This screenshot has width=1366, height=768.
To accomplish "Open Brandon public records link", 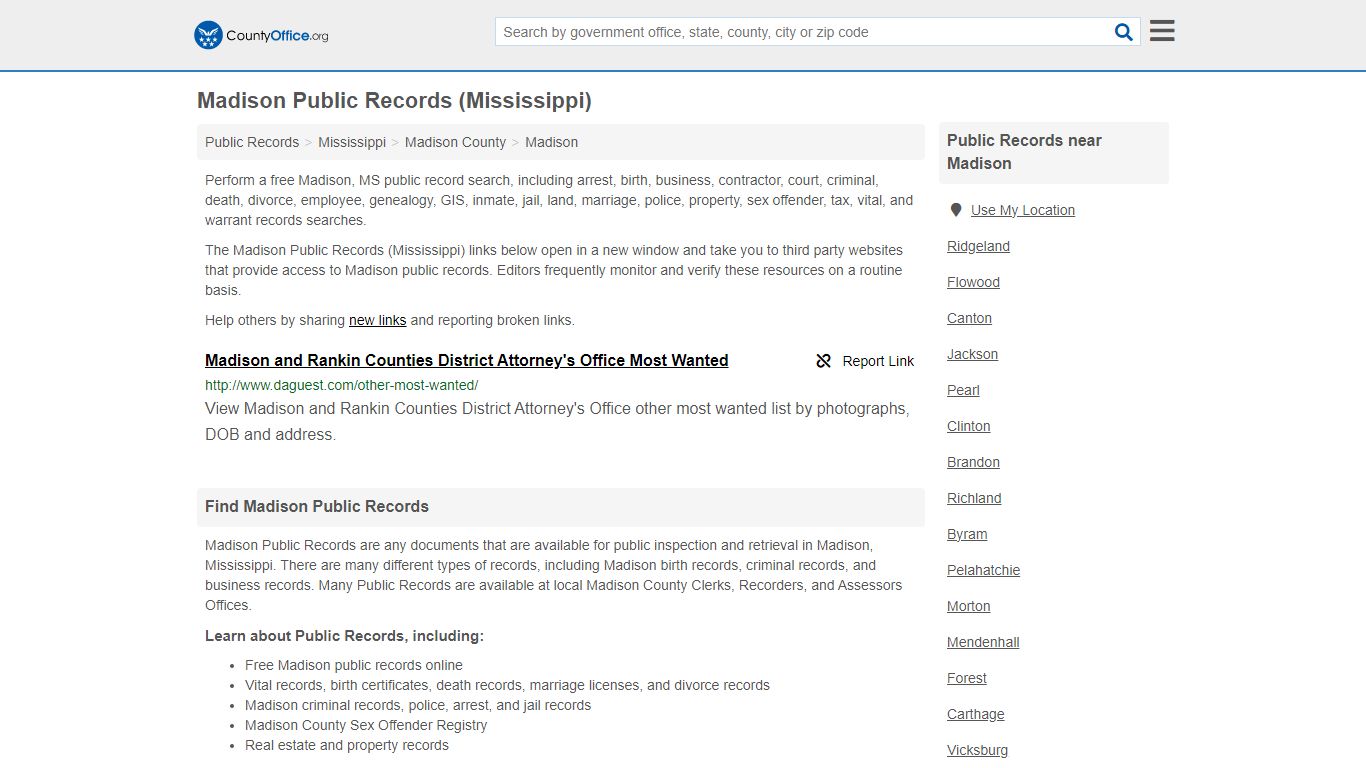I will click(x=973, y=462).
